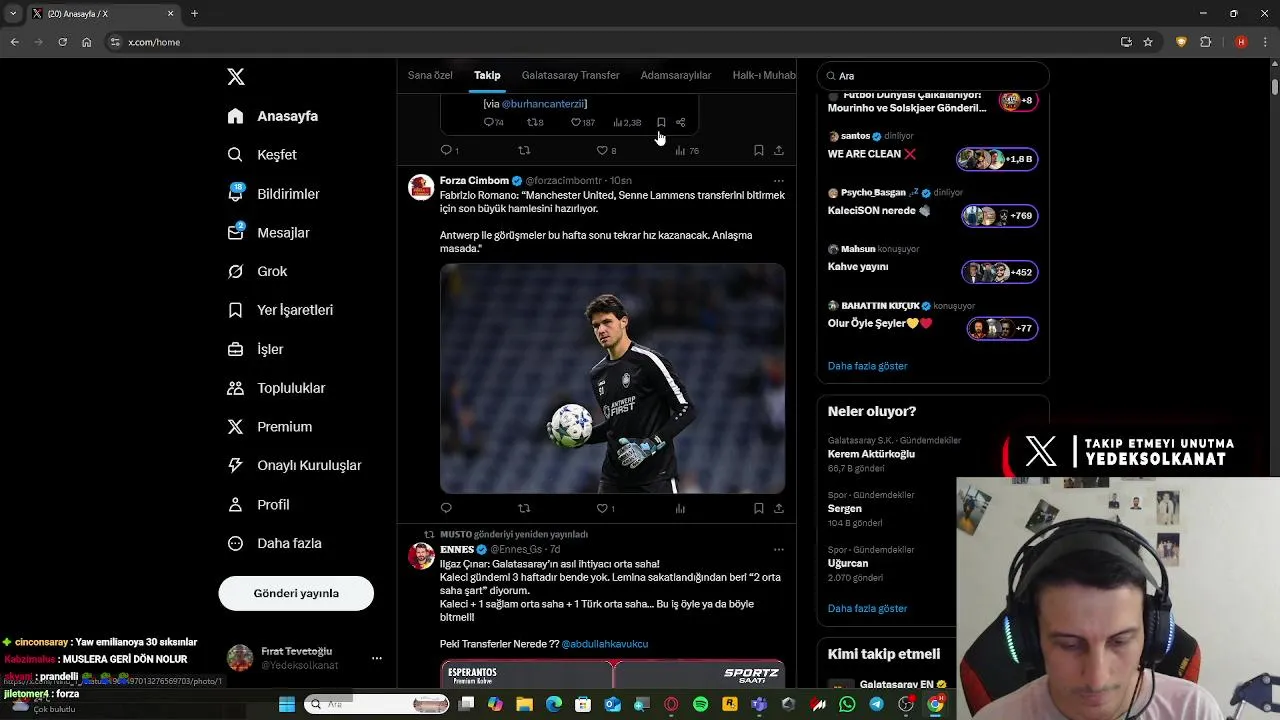1280x720 pixels.
Task: Switch to Galatasaray Transfer tab
Action: coord(570,75)
